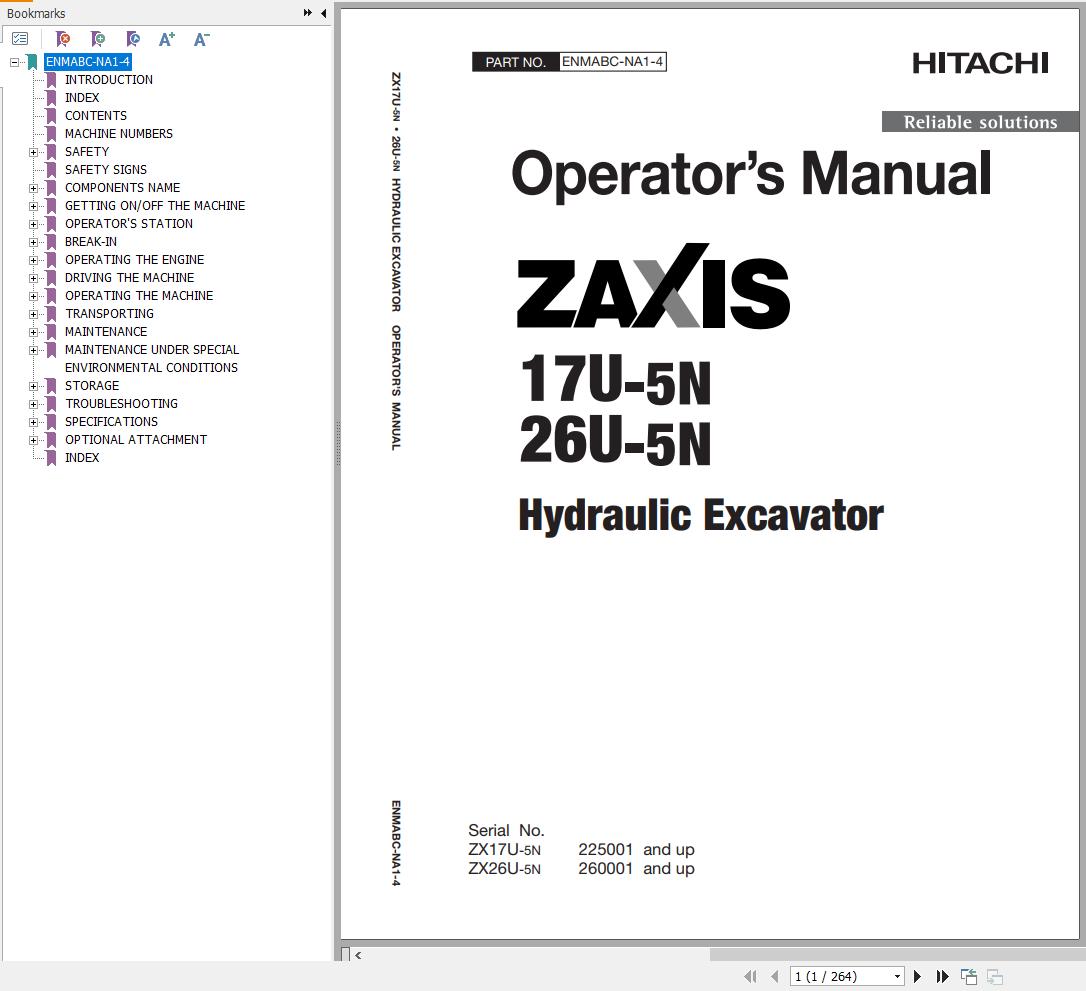
Task: Open the BREAK-IN bookmark
Action: pyautogui.click(x=91, y=242)
